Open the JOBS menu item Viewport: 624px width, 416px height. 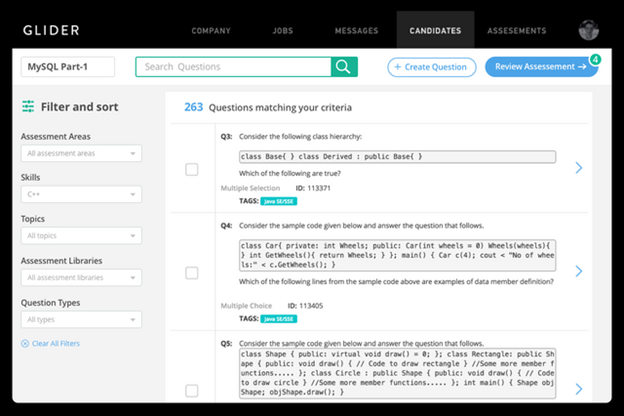283,31
